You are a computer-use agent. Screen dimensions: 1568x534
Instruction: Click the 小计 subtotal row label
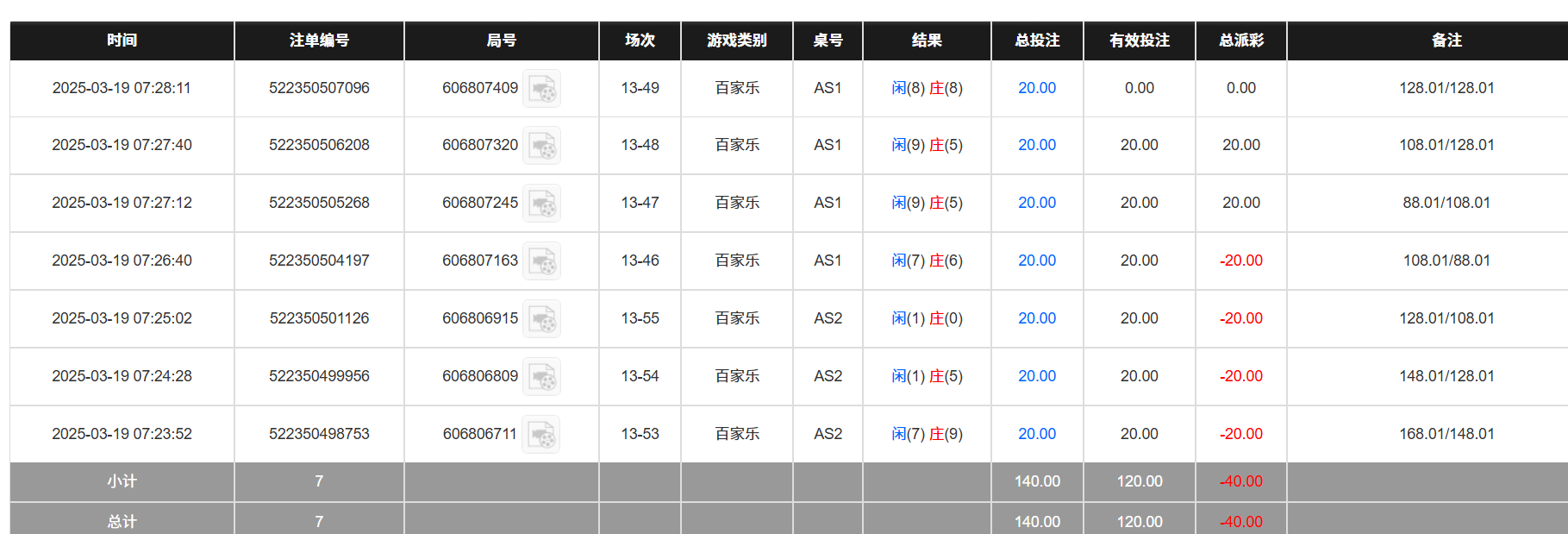[122, 481]
